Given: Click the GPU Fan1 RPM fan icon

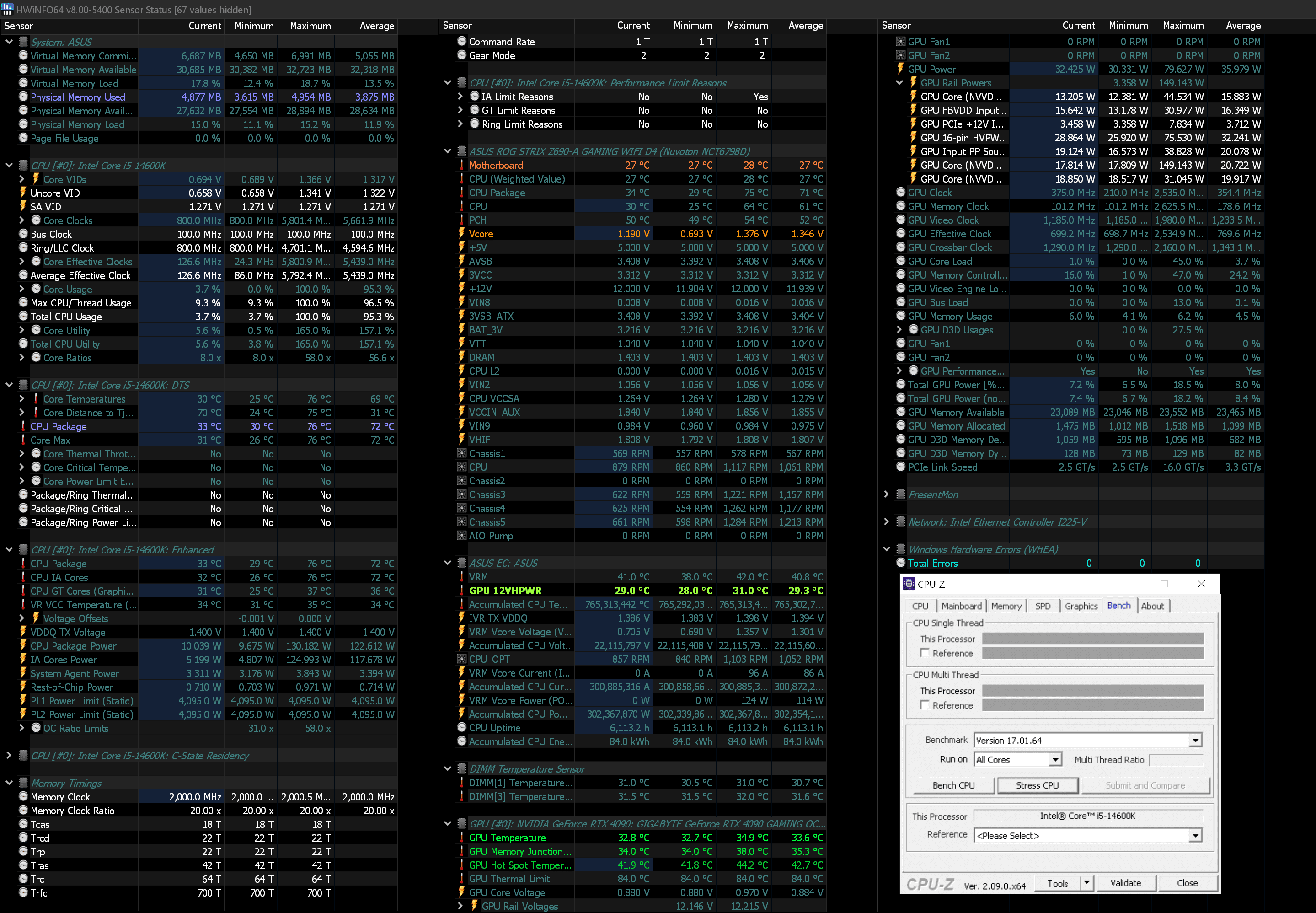Looking at the screenshot, I should (x=901, y=41).
